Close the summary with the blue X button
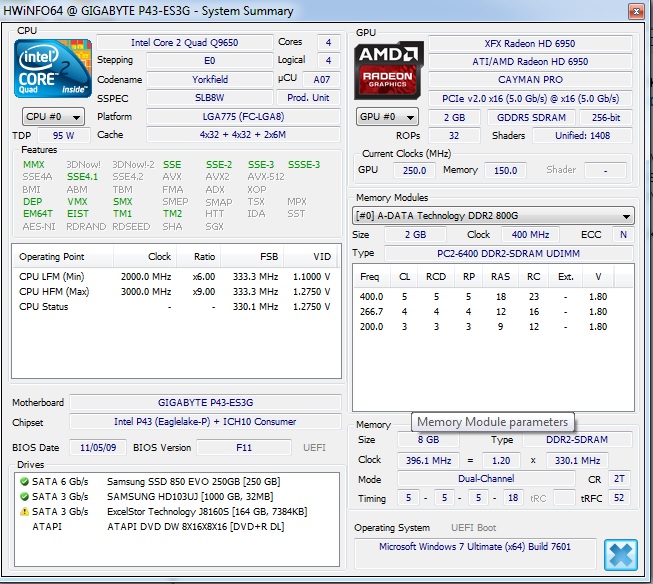653x584 pixels. (x=621, y=555)
